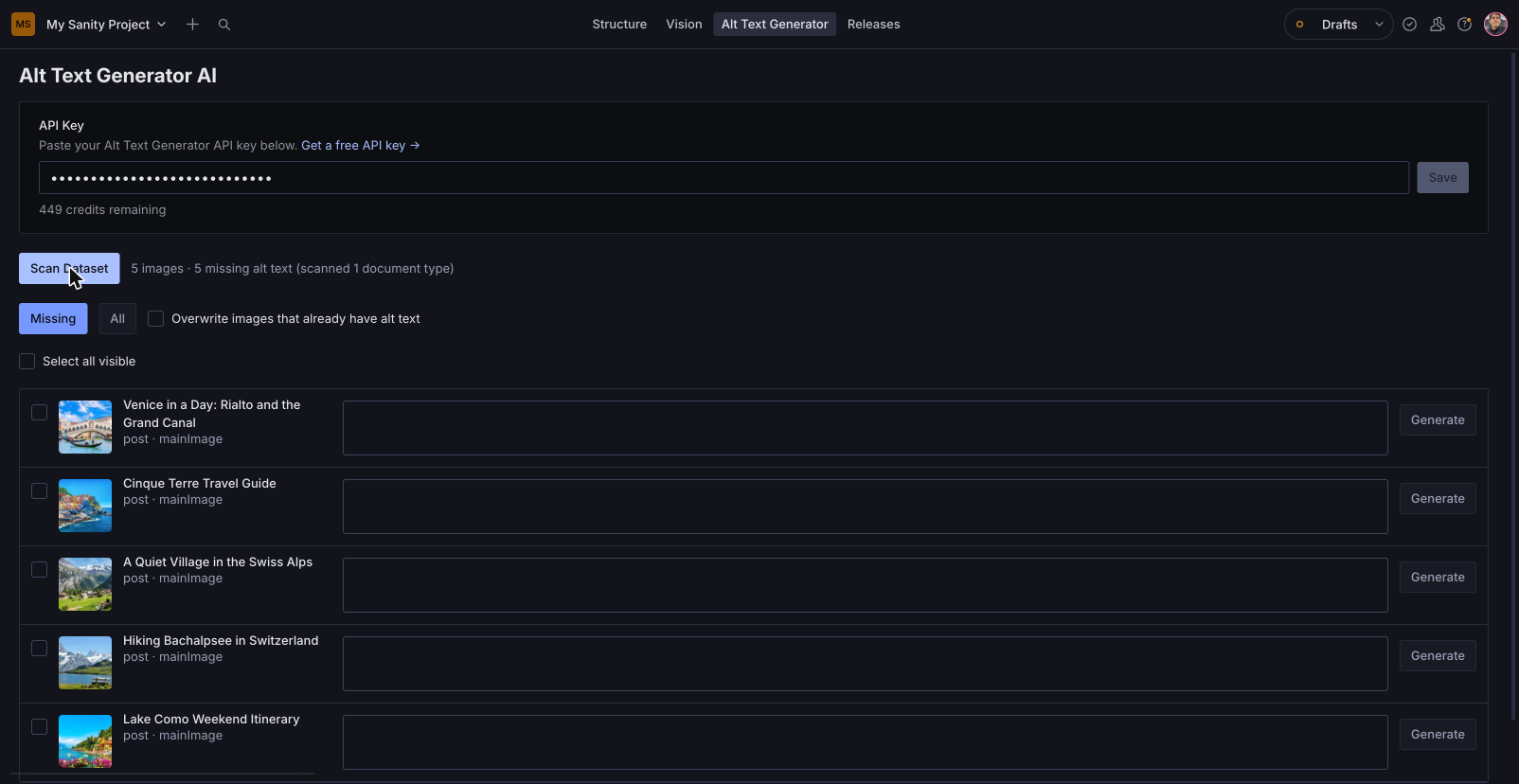Open the Venice Rialto bridge thumbnail
Viewport: 1519px width, 784px height.
(x=85, y=427)
